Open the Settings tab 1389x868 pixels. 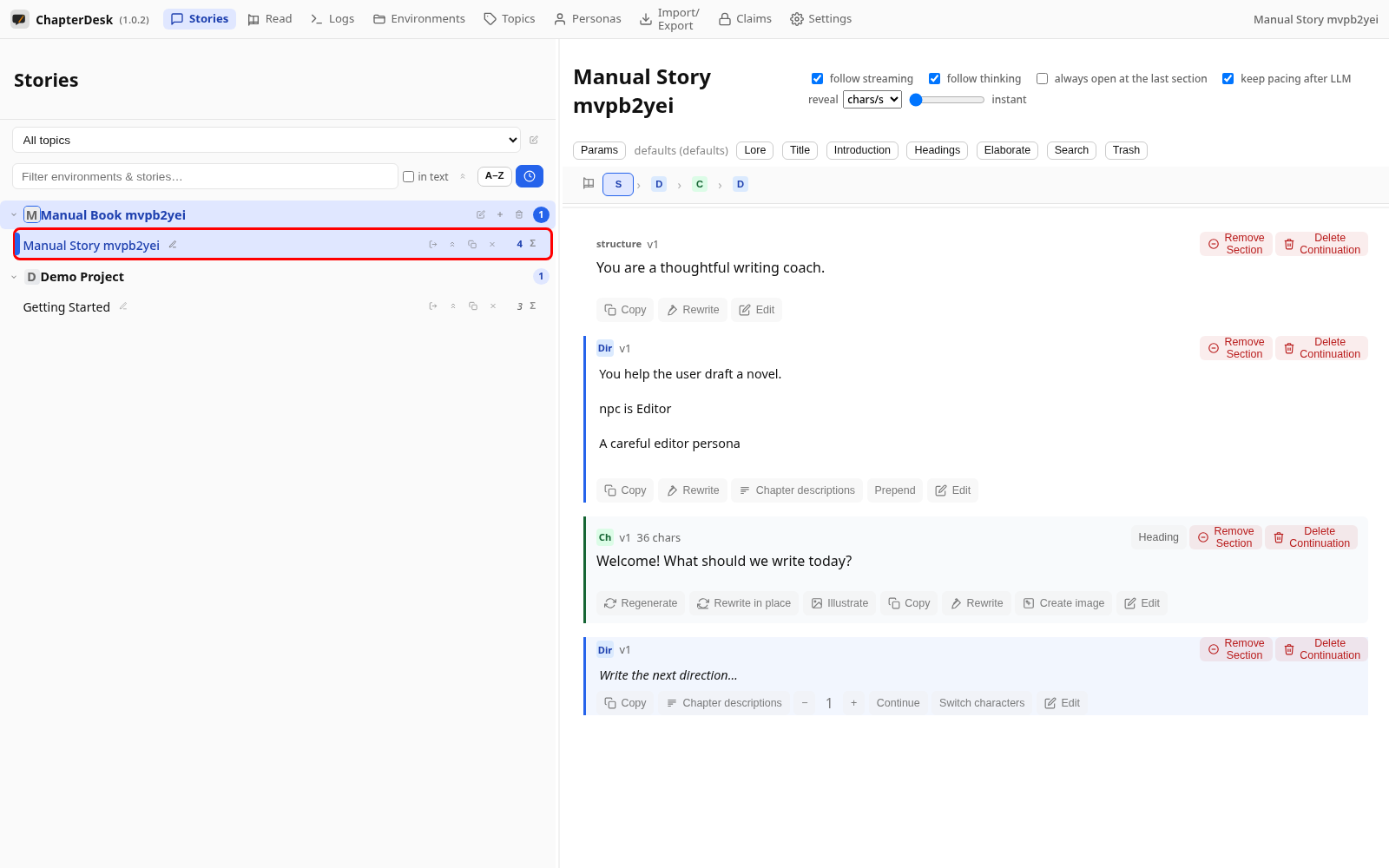coord(821,19)
